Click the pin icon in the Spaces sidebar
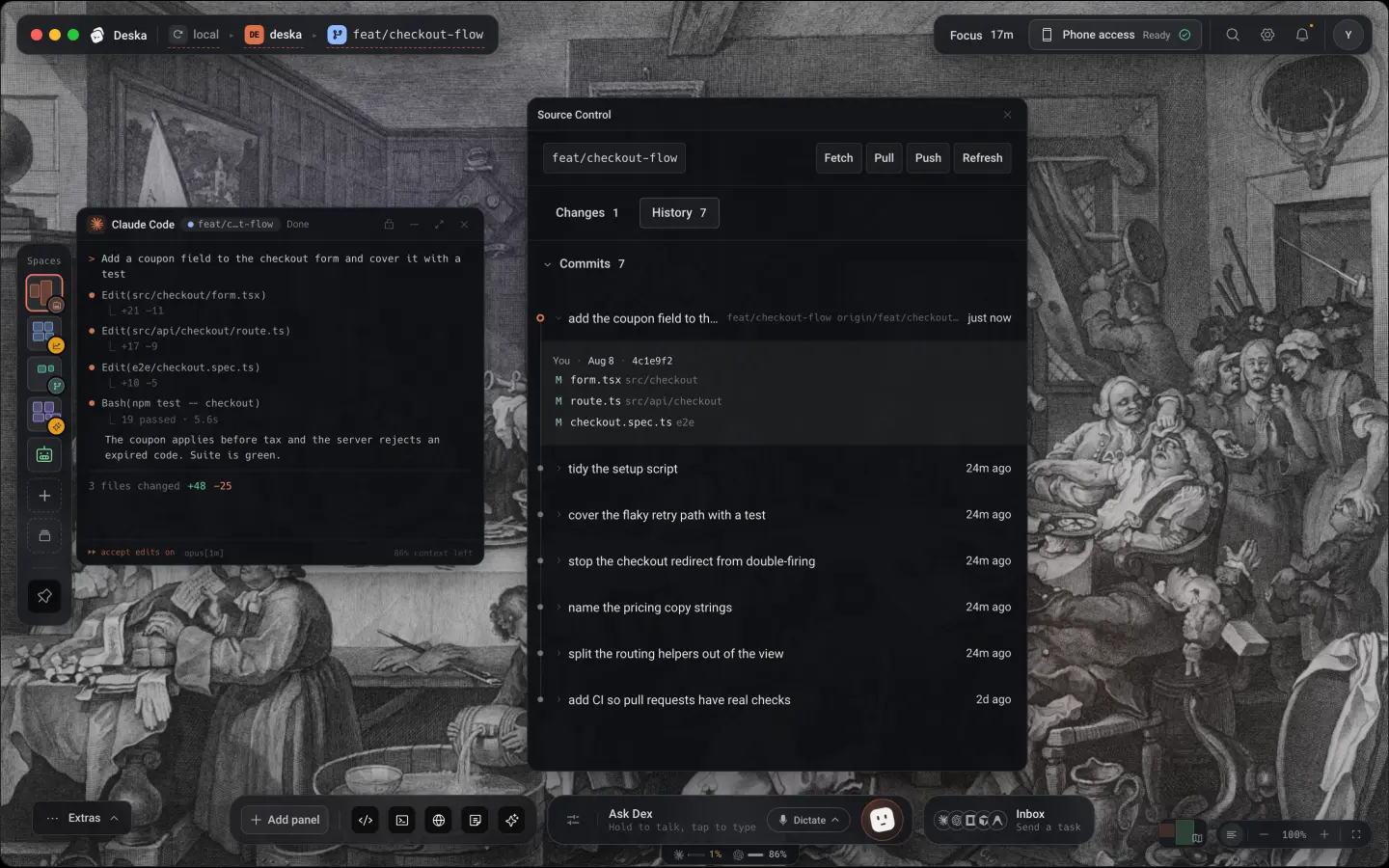1389x868 pixels. [x=44, y=596]
